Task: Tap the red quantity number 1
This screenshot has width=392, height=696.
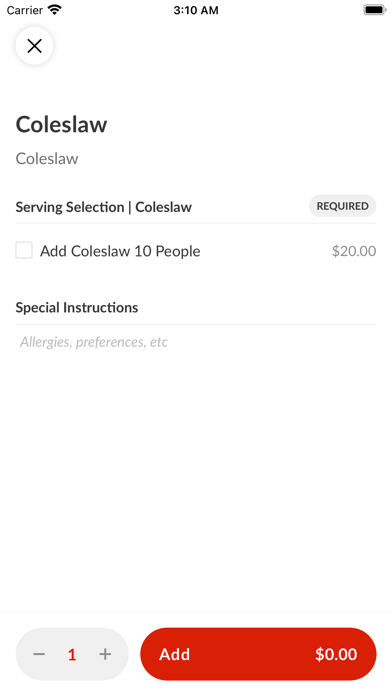Action: pyautogui.click(x=72, y=654)
